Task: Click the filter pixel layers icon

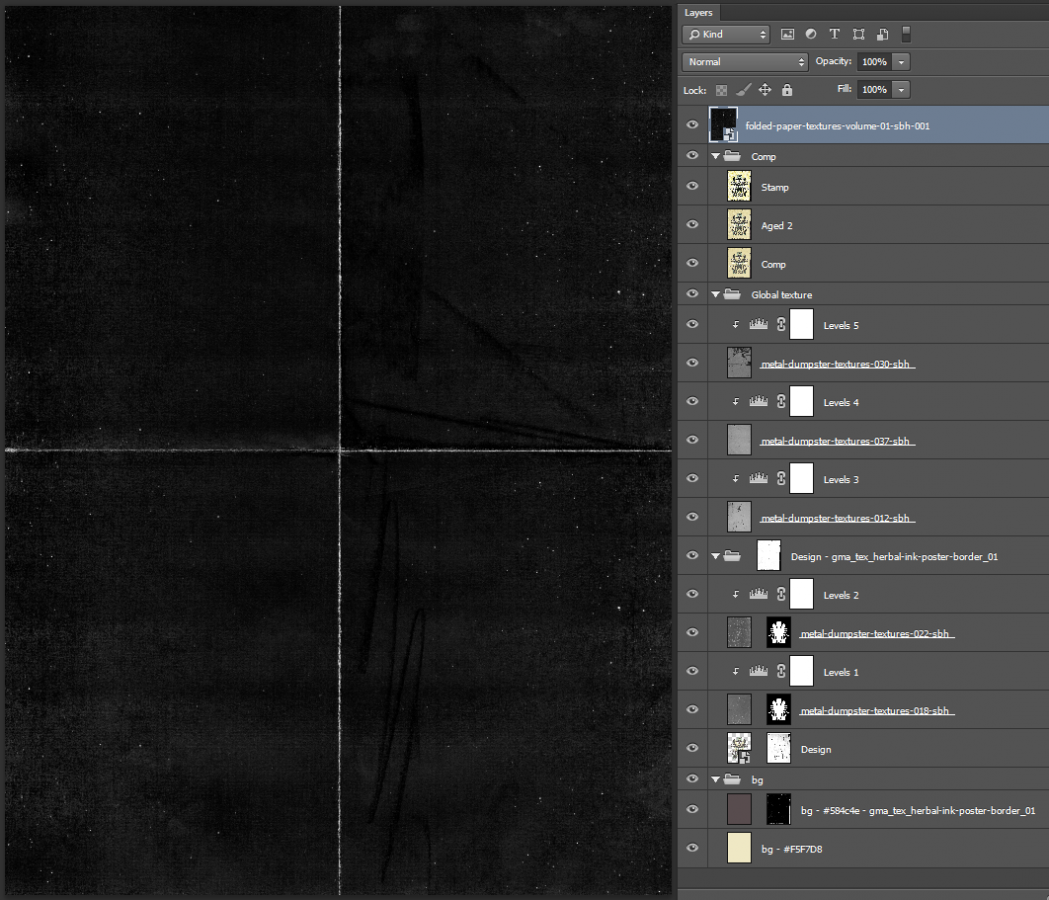Action: tap(789, 34)
